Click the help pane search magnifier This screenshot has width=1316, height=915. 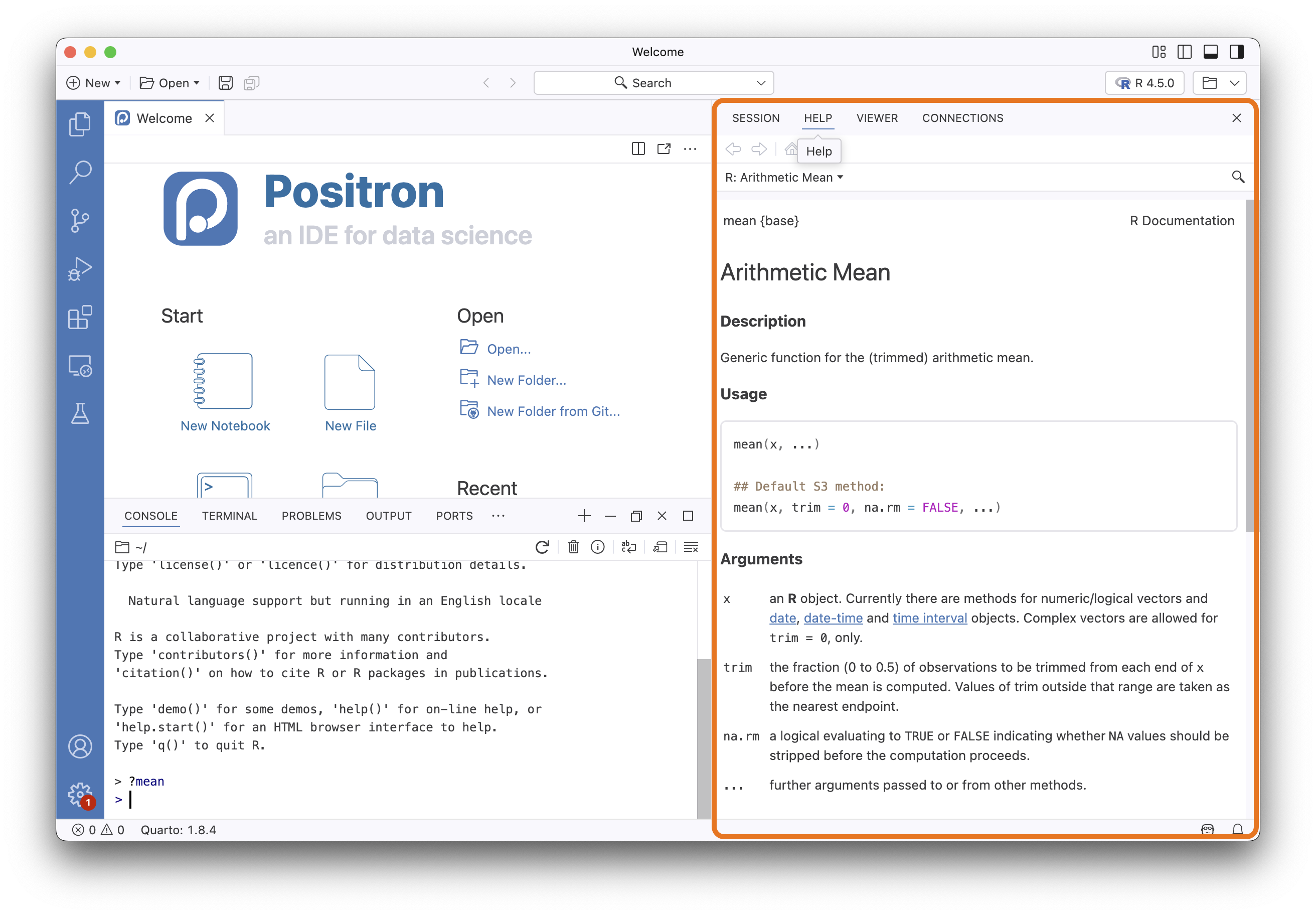tap(1237, 177)
